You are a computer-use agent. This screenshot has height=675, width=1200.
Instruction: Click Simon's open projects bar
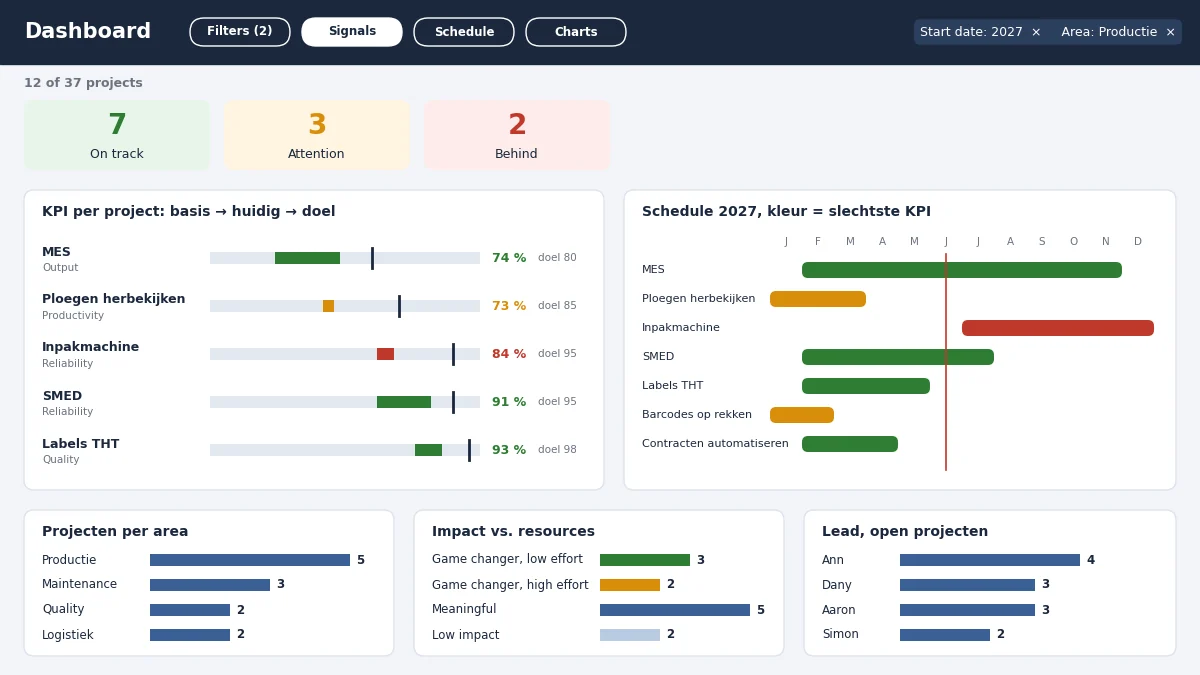[x=945, y=635]
